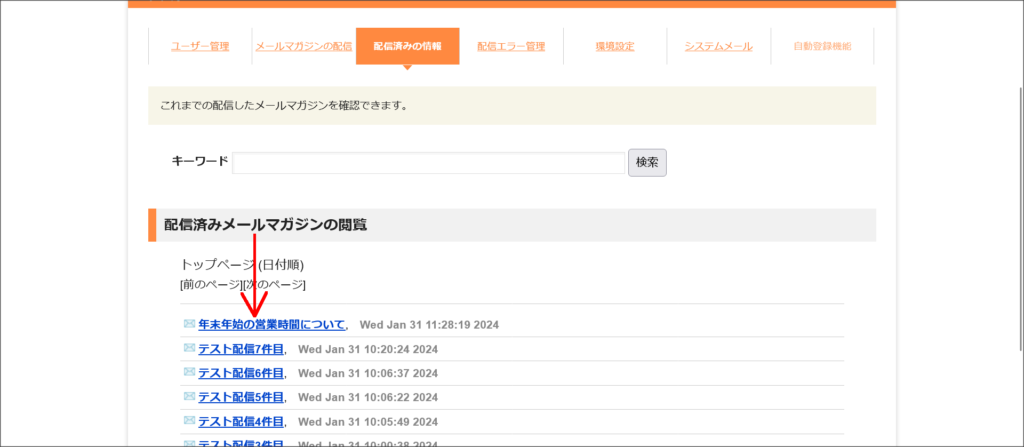1024x447 pixels.
Task: Select the active 配信済みの情報 tab
Action: (x=407, y=46)
